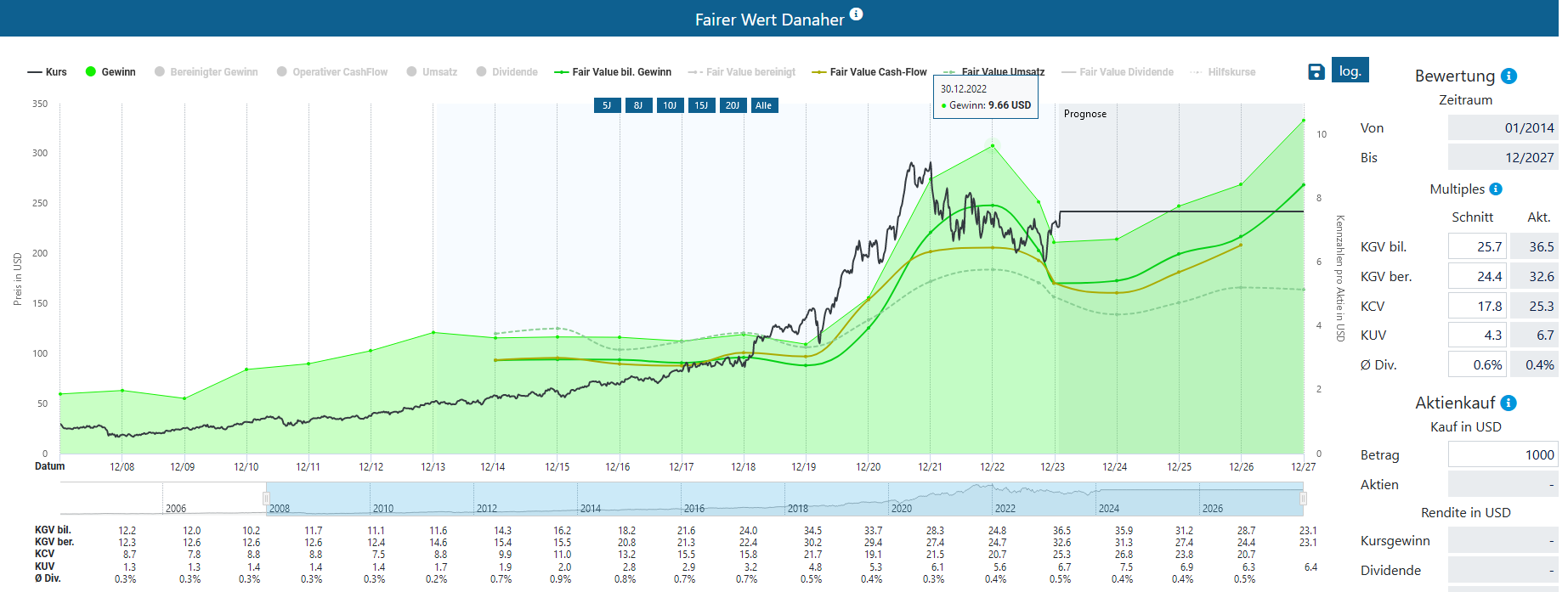Viewport: 1568px width, 592px height.
Task: Switch the chart to the 10J range
Action: 670,105
